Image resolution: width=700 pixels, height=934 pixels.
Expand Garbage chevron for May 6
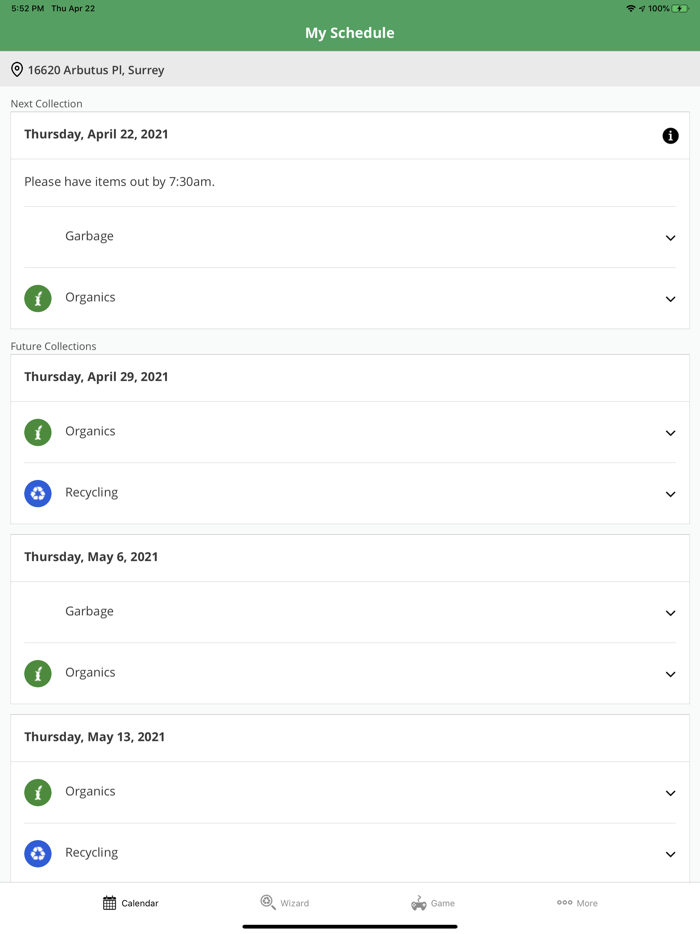(670, 613)
